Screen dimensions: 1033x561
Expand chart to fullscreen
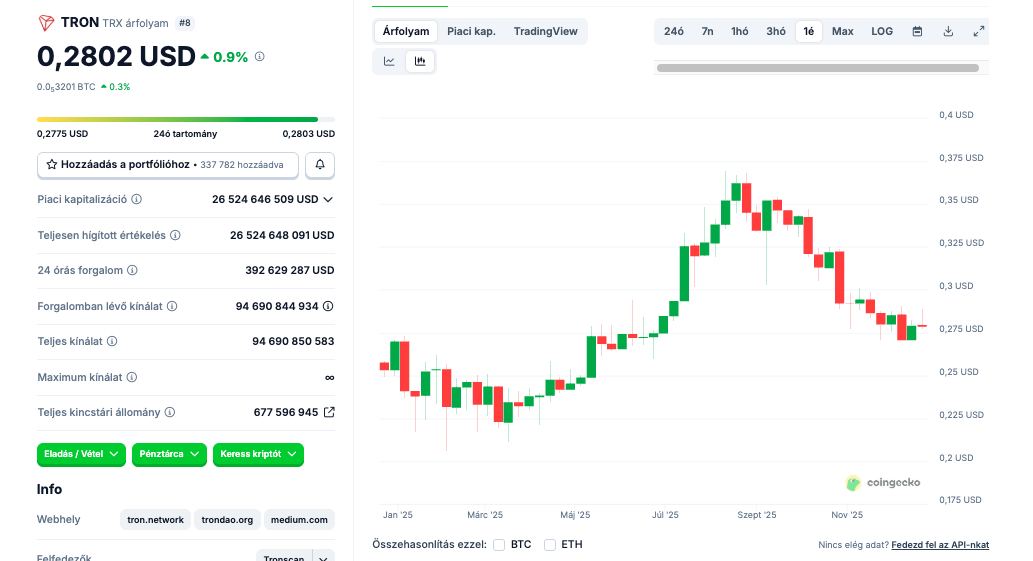click(978, 31)
